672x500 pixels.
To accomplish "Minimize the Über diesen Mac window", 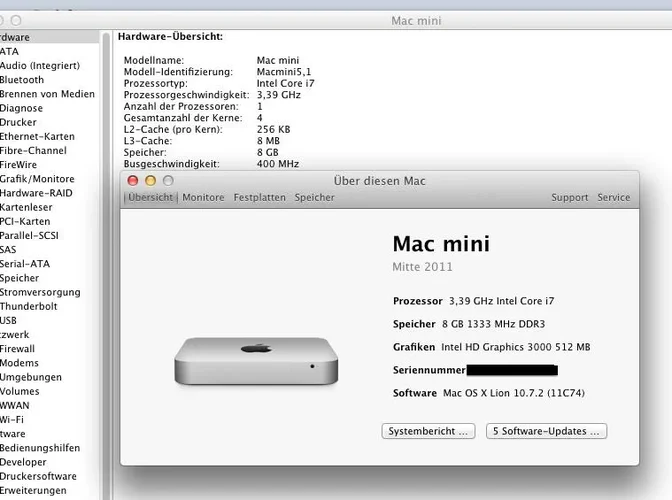I will (x=150, y=181).
